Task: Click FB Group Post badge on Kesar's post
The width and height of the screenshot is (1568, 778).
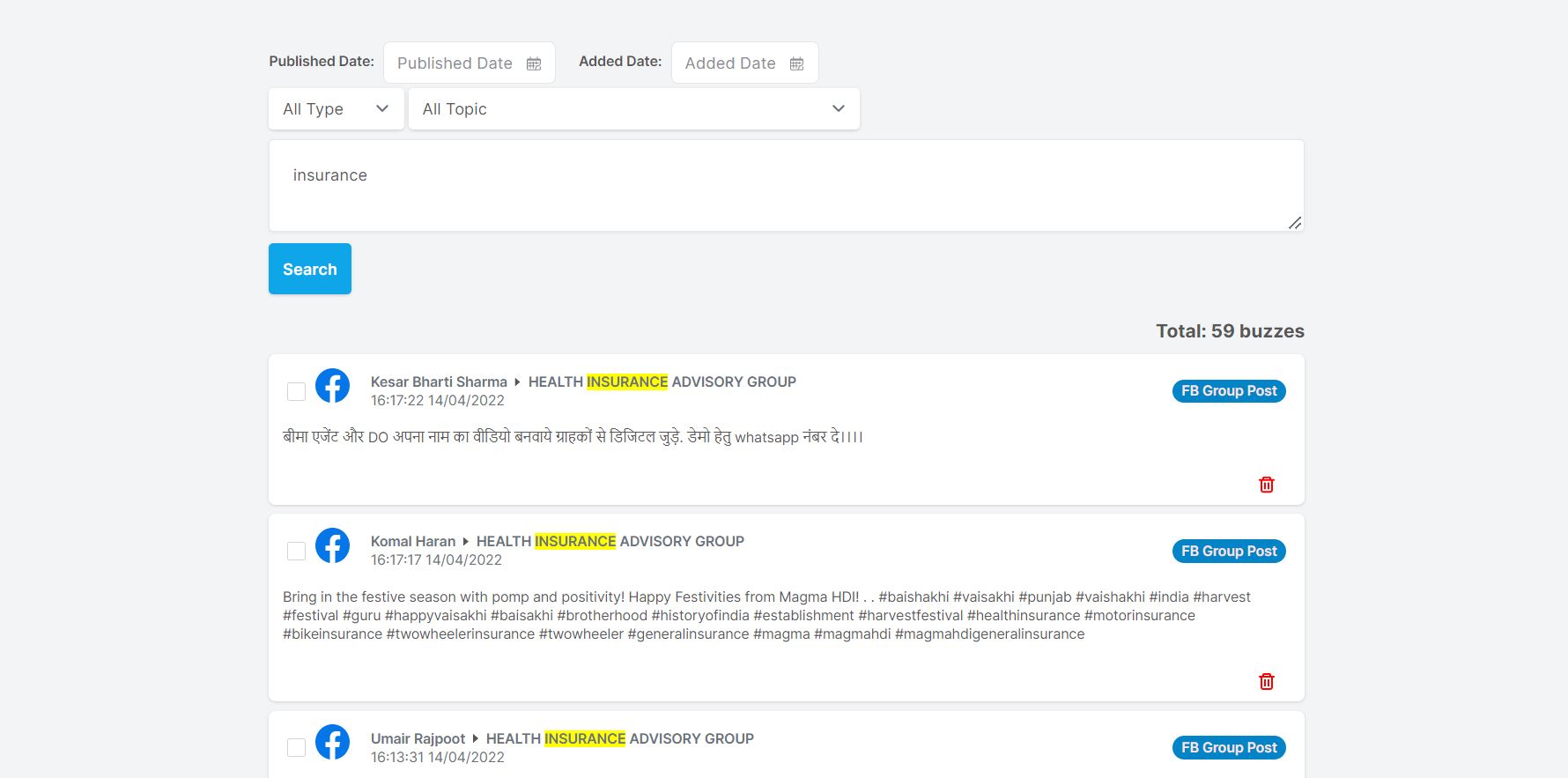Action: [x=1229, y=391]
